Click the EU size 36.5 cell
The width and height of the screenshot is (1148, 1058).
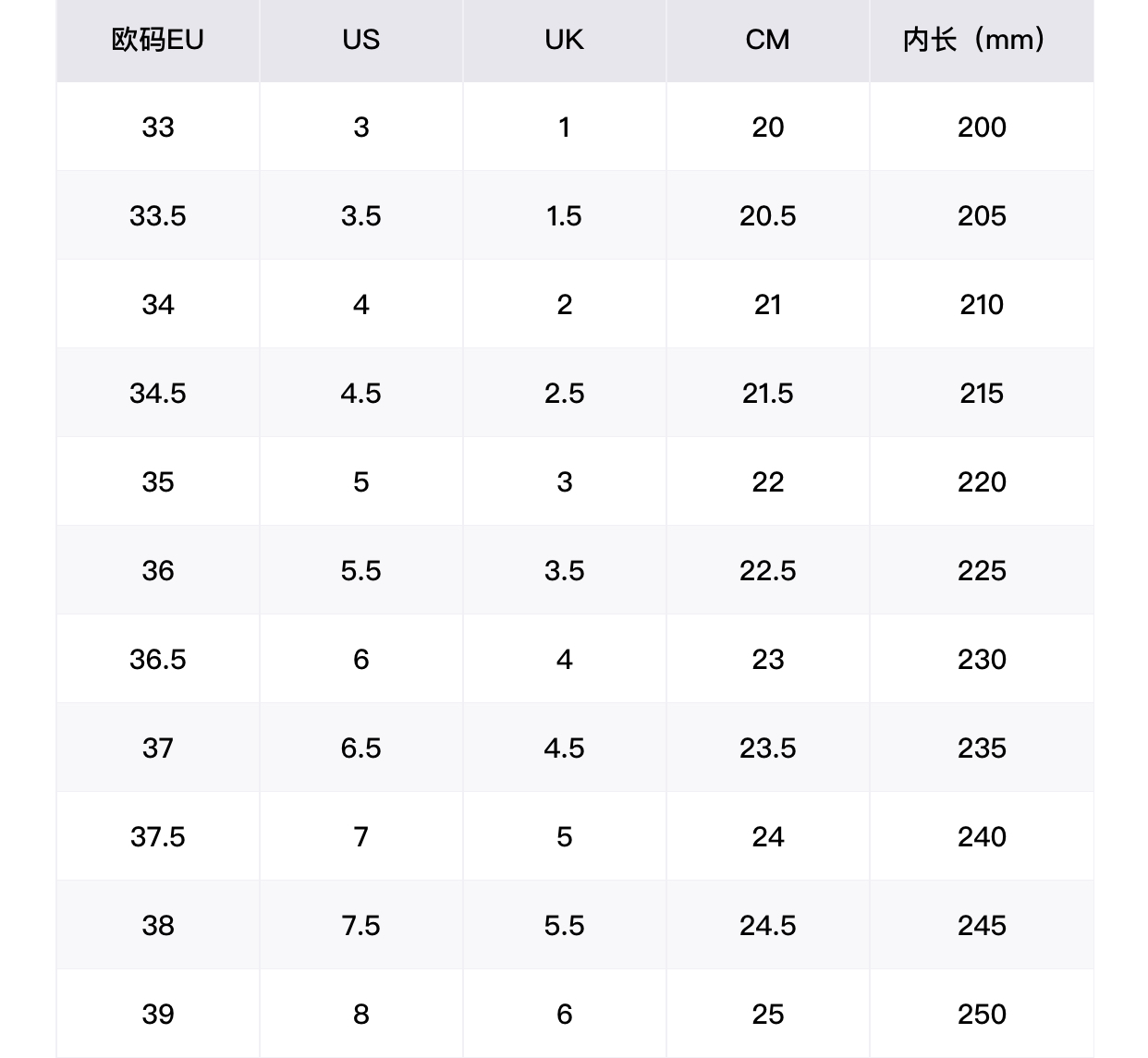(157, 659)
